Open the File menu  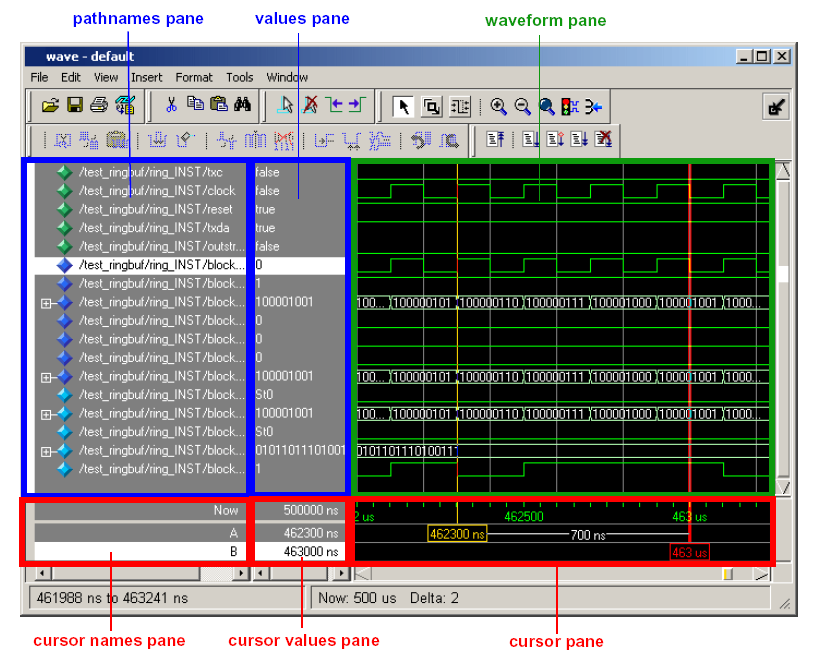[x=39, y=77]
